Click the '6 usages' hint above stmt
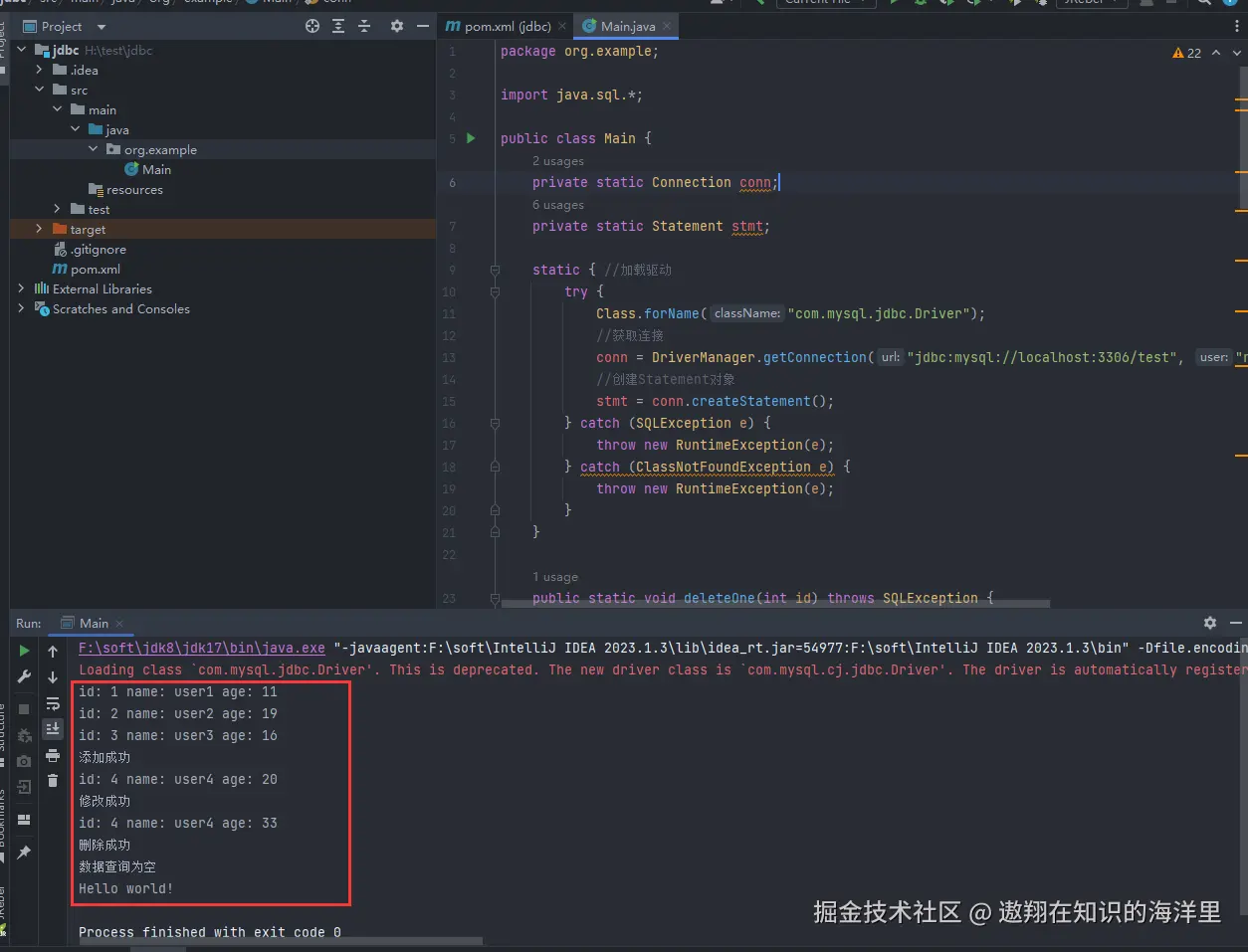Viewport: 1248px width, 952px height. pyautogui.click(x=558, y=205)
